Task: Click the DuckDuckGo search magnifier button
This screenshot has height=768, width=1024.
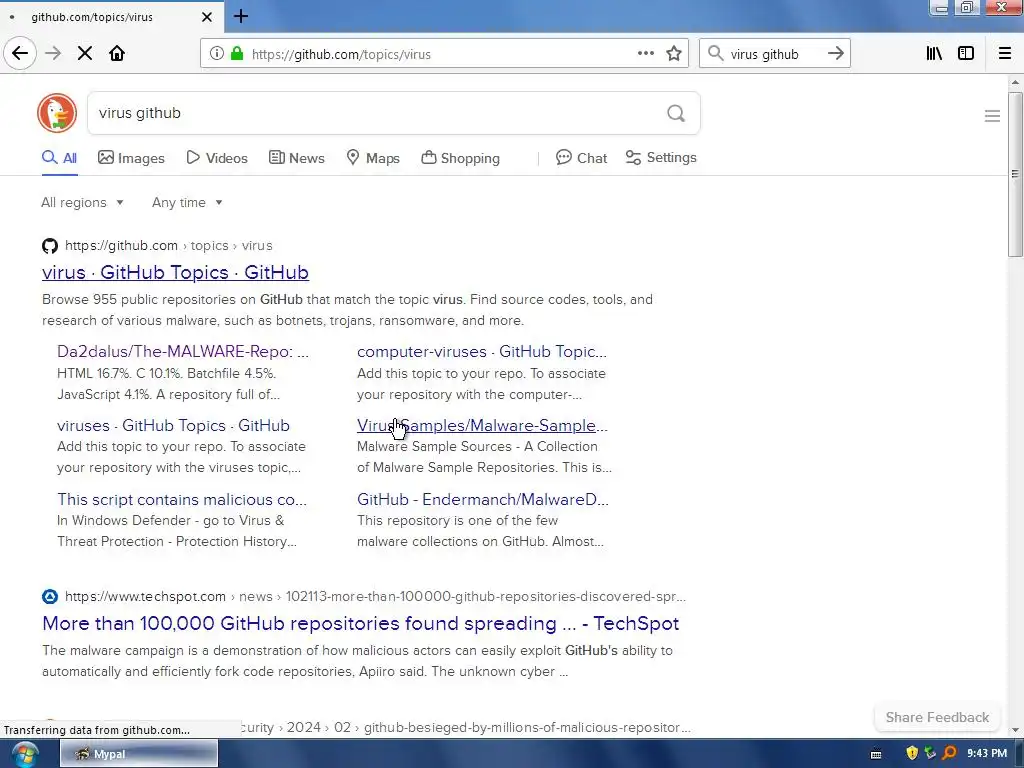Action: [x=676, y=114]
